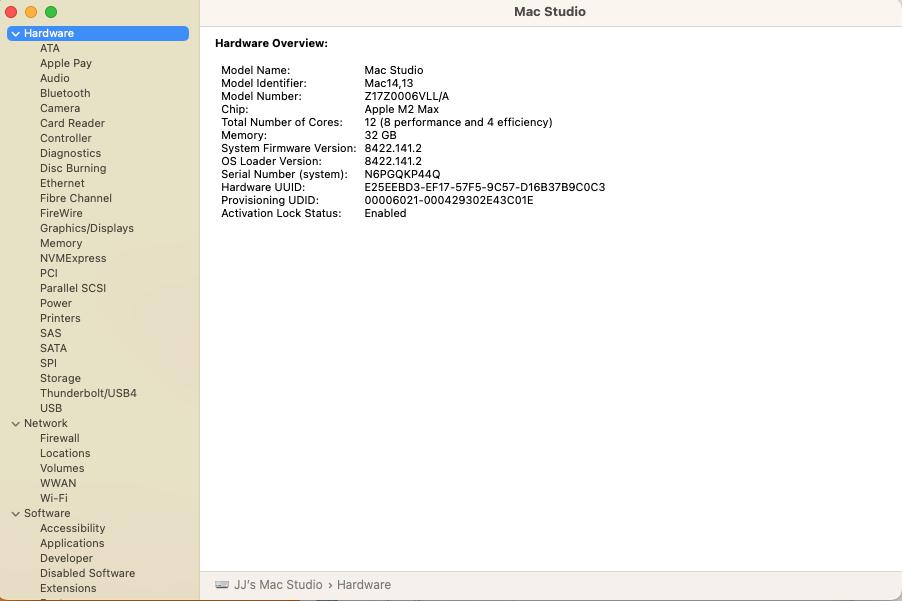Click the Apple M2 Max chip value
902x601 pixels.
(402, 109)
